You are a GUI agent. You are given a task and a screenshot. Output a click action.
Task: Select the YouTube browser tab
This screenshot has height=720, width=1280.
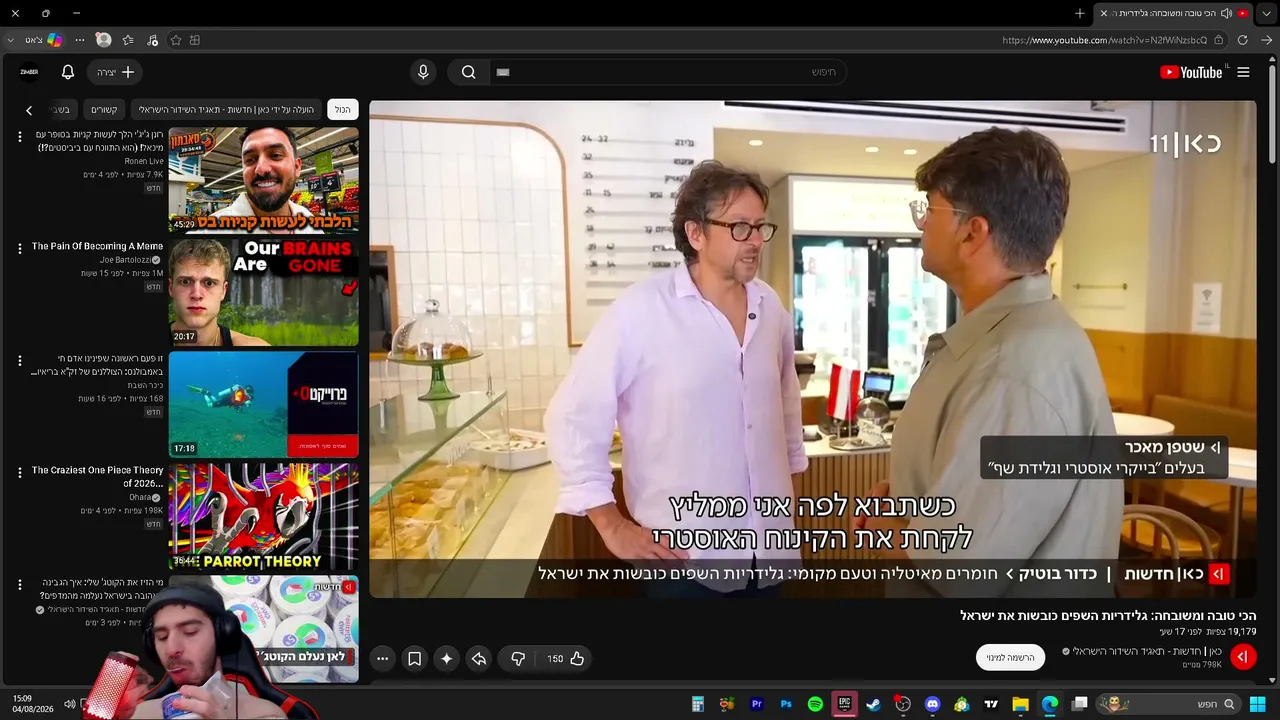(1173, 13)
